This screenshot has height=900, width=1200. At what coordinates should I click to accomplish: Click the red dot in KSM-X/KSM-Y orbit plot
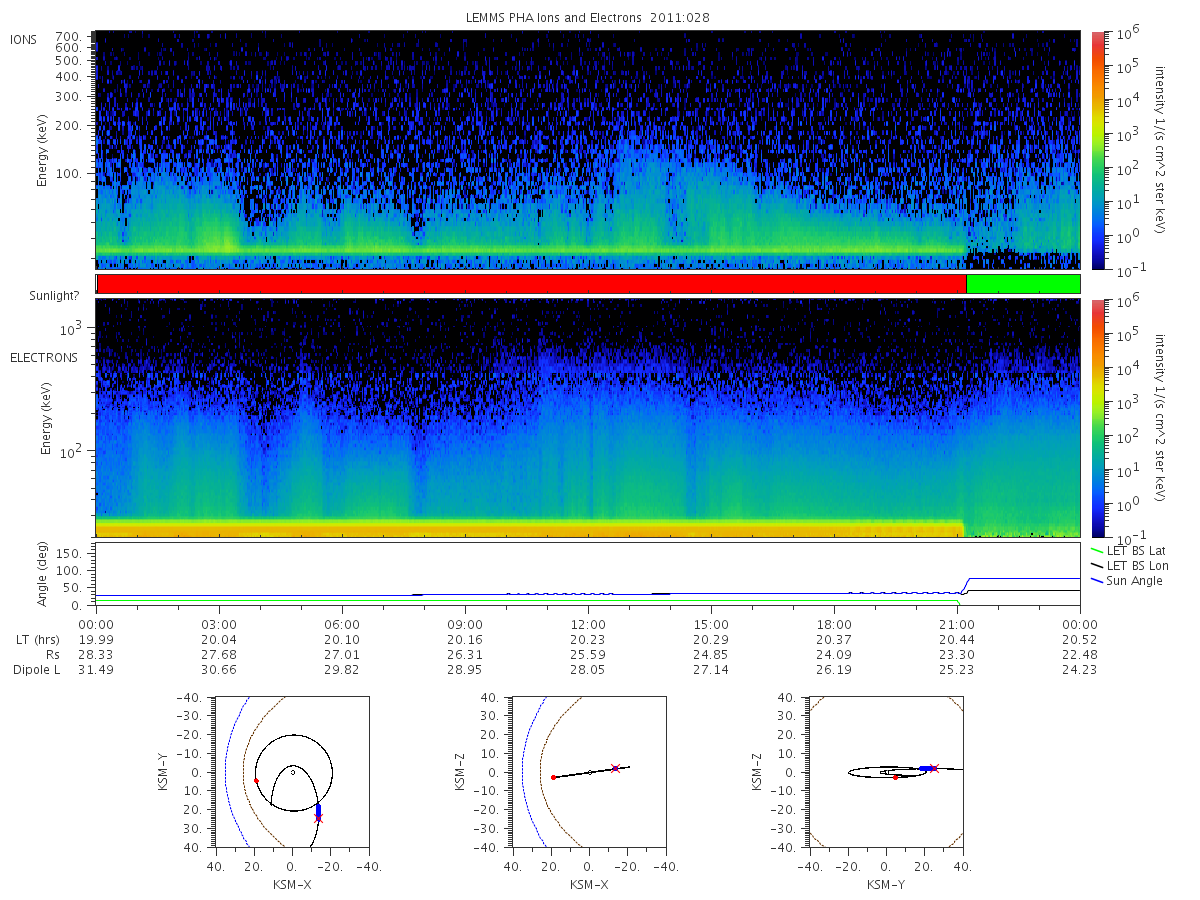pyautogui.click(x=256, y=780)
